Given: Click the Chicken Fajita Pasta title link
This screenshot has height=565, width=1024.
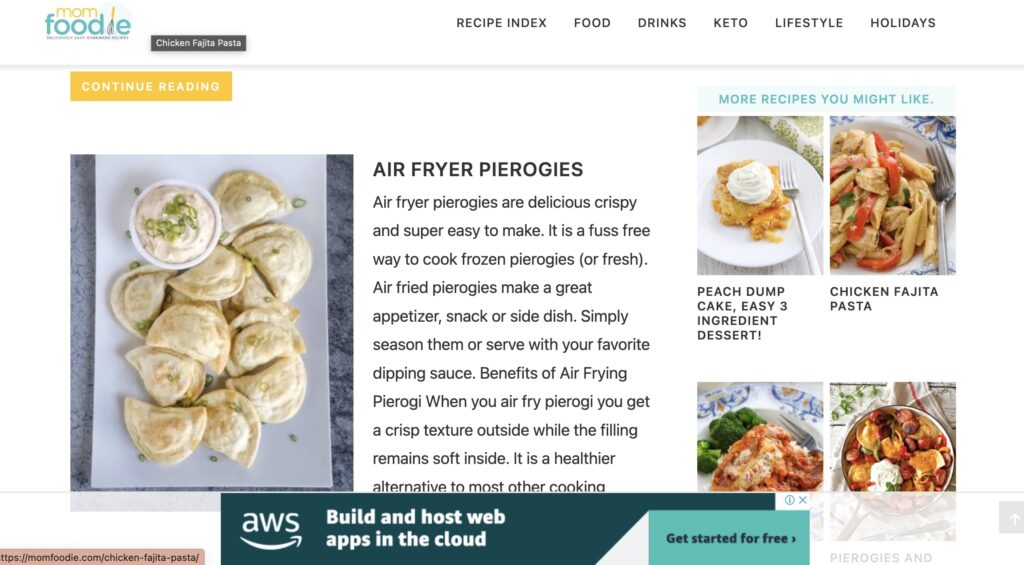Looking at the screenshot, I should click(884, 299).
